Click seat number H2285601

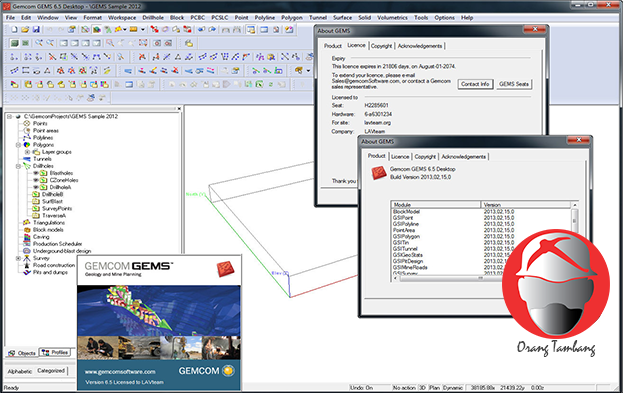376,106
